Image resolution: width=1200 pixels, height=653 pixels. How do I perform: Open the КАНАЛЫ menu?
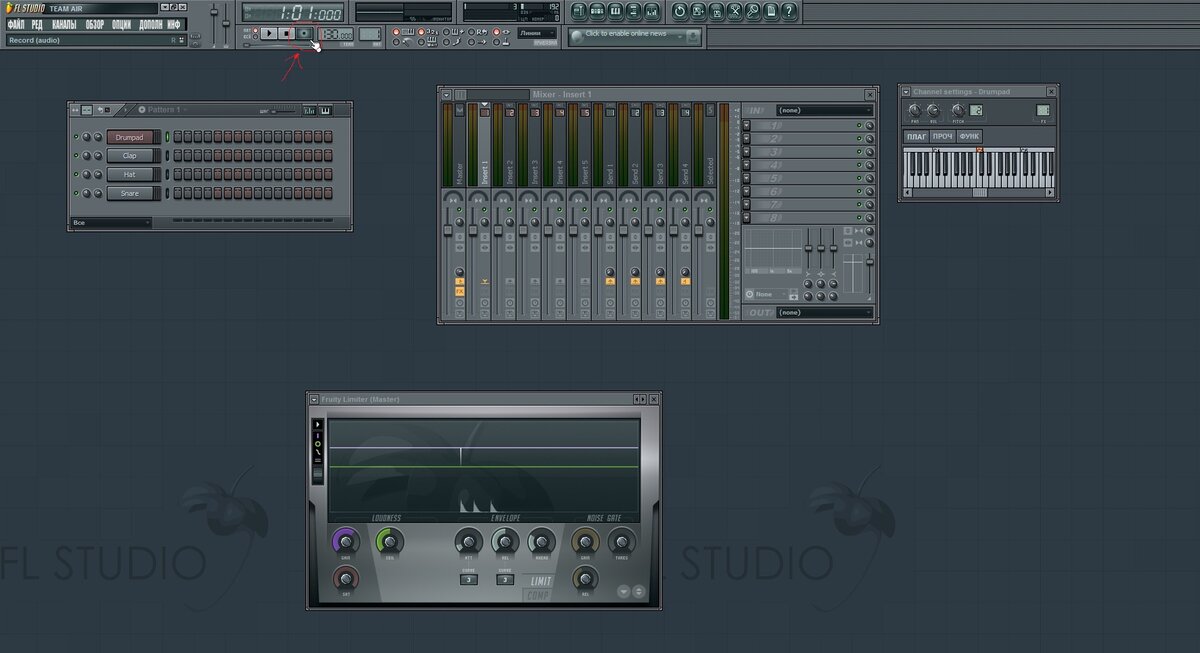64,24
